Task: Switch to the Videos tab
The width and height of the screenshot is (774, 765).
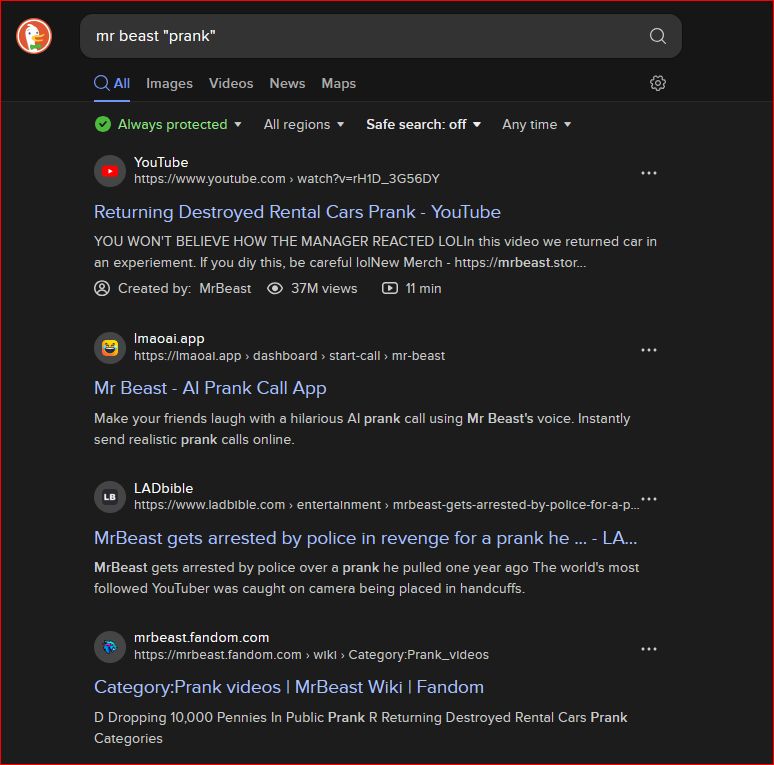Action: point(231,84)
